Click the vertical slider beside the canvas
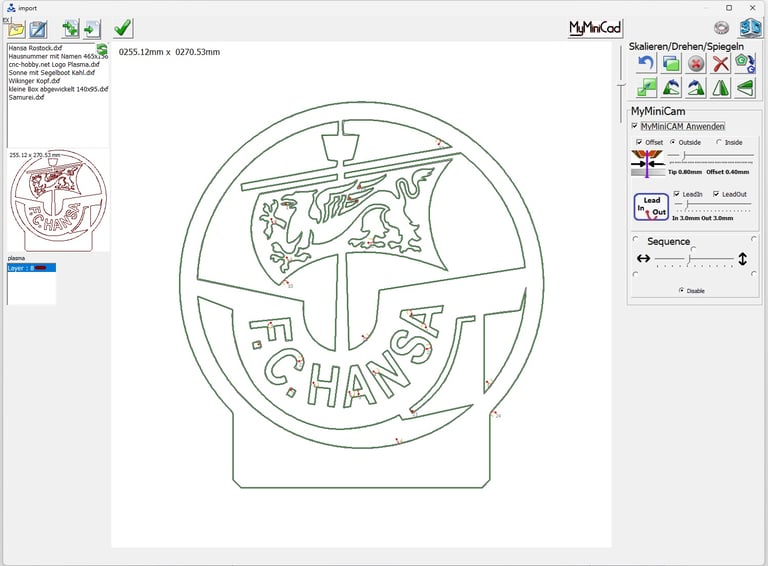Screen dimensions: 768x566 pyautogui.click(x=621, y=83)
